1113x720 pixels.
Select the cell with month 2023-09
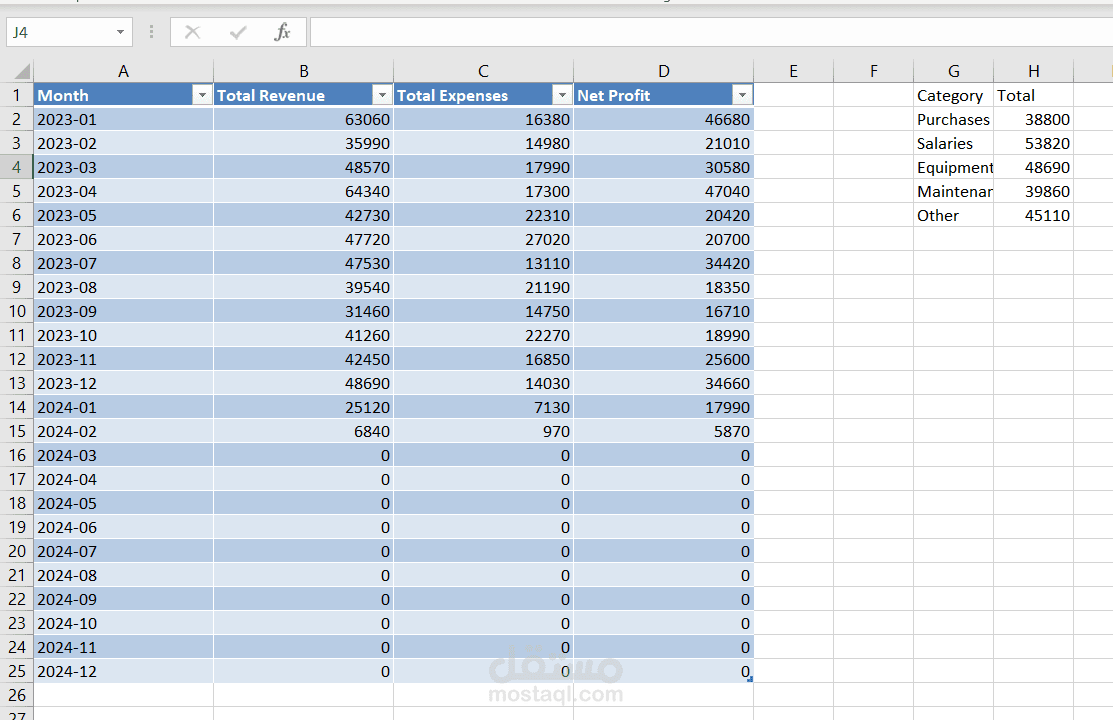click(x=124, y=311)
